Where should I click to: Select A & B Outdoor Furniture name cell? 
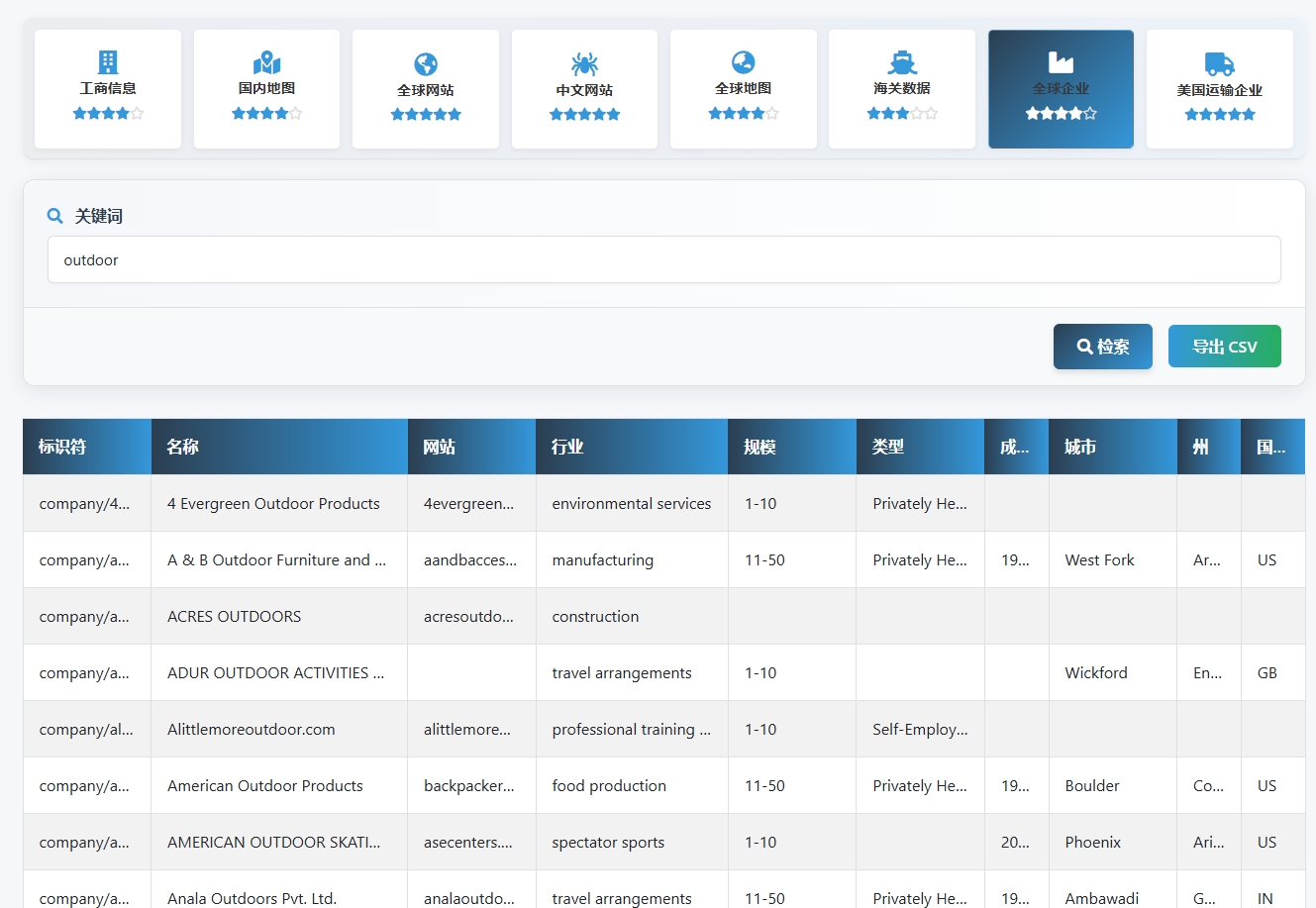click(279, 559)
